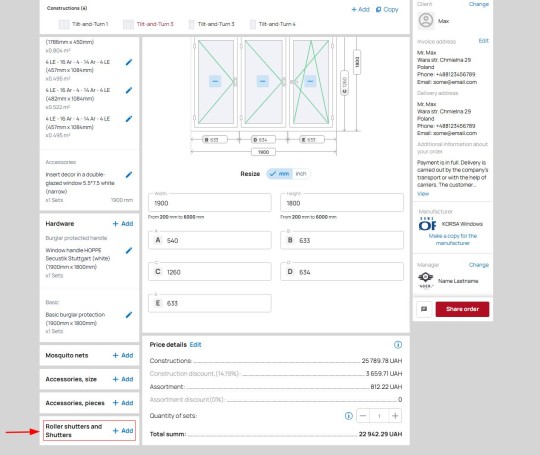Increase the quantity of sets with plus
Image resolution: width=540 pixels, height=455 pixels.
point(395,416)
